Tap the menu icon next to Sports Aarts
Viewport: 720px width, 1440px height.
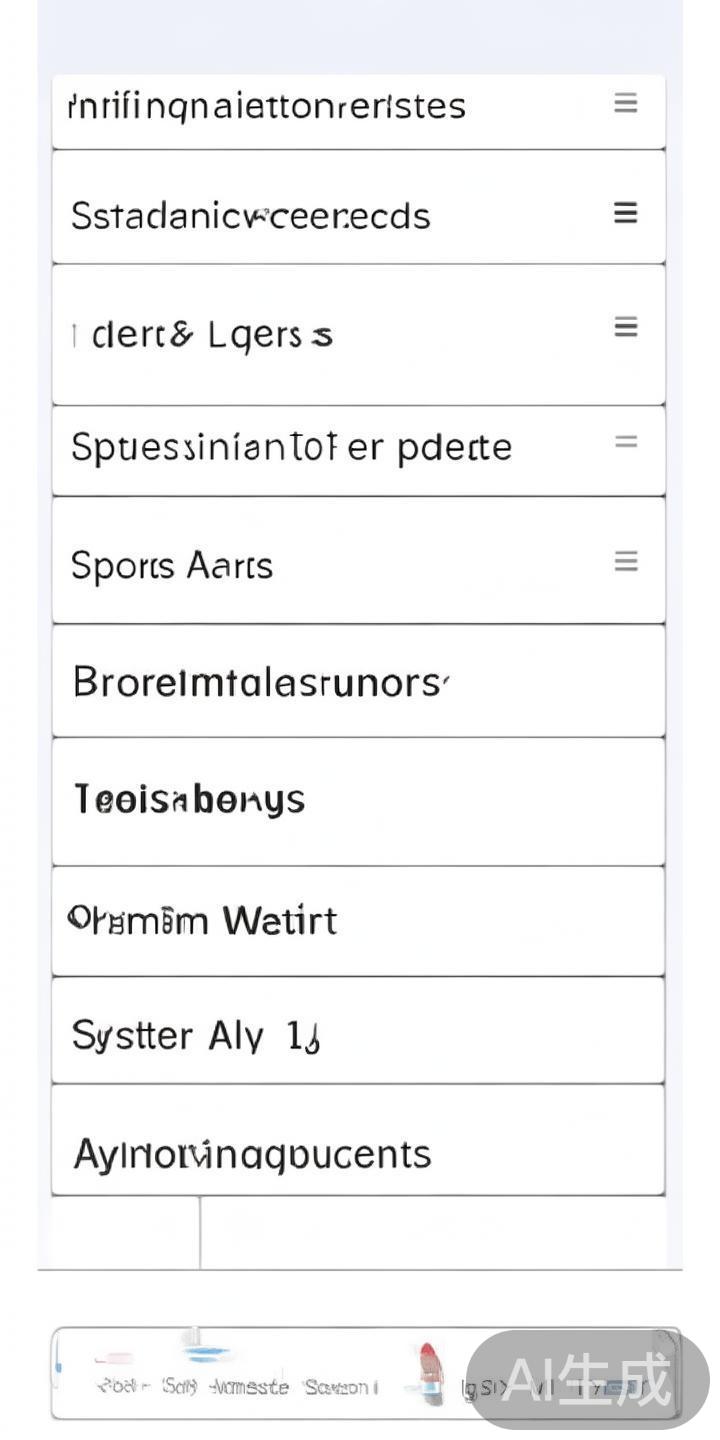pyautogui.click(x=626, y=562)
